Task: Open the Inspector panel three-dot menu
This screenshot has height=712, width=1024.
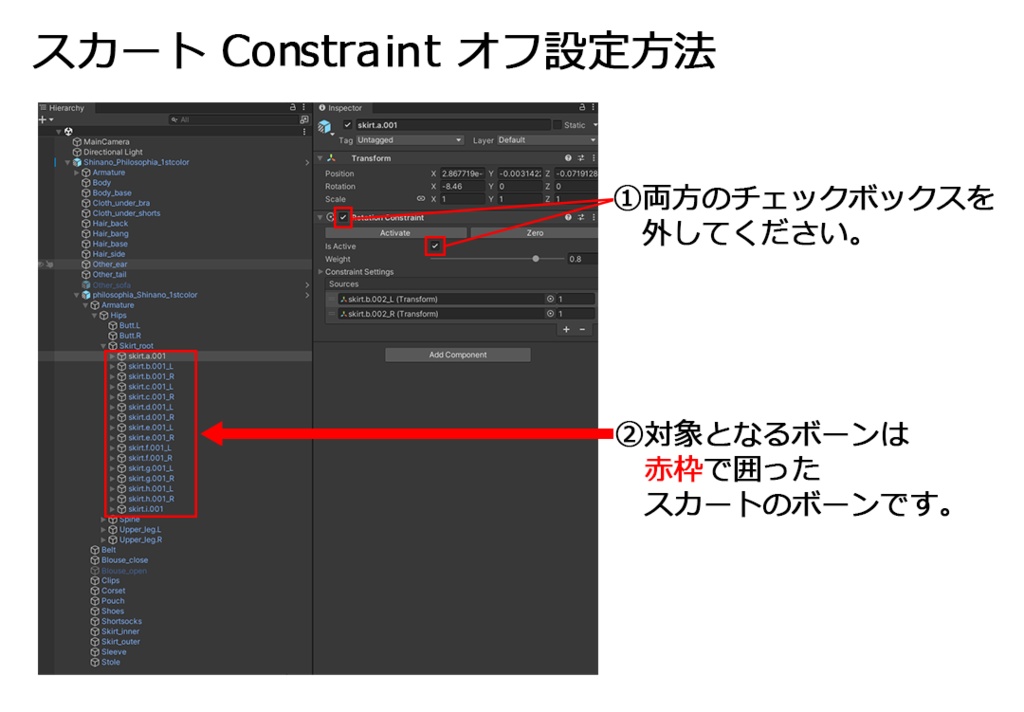Action: tap(593, 107)
